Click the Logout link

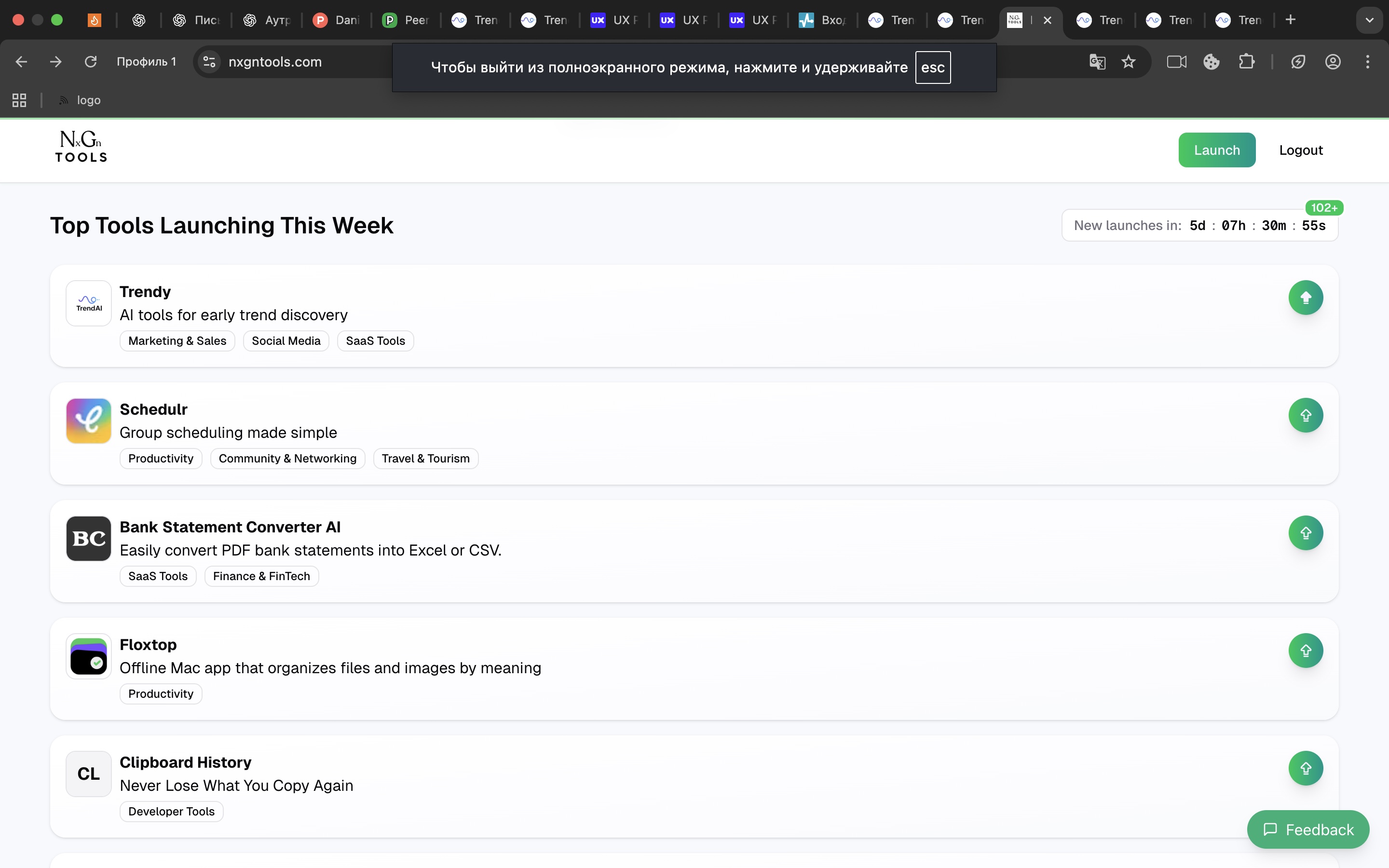[x=1300, y=150]
